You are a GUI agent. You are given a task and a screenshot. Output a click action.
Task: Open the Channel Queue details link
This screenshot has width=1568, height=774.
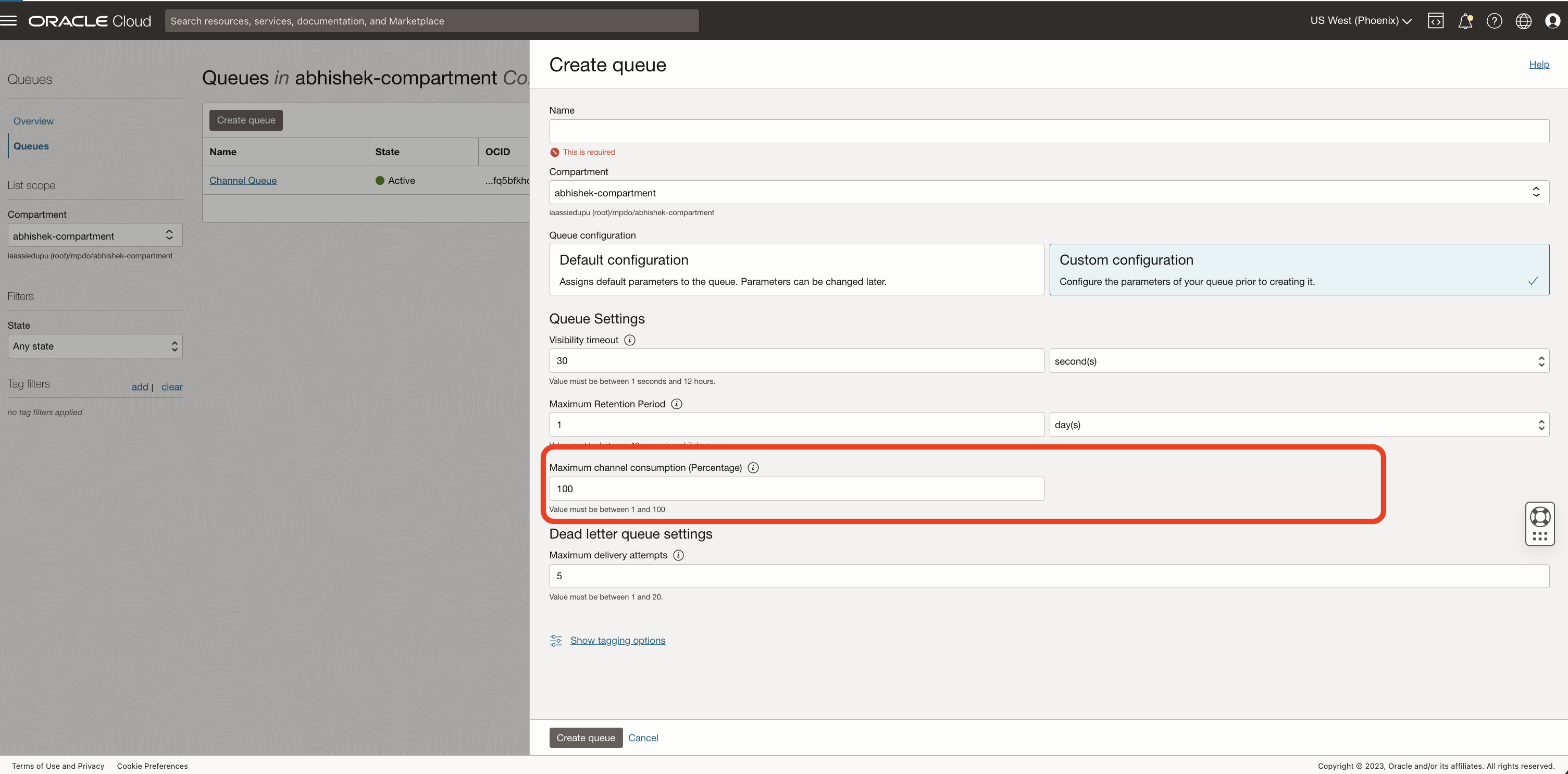pos(243,180)
